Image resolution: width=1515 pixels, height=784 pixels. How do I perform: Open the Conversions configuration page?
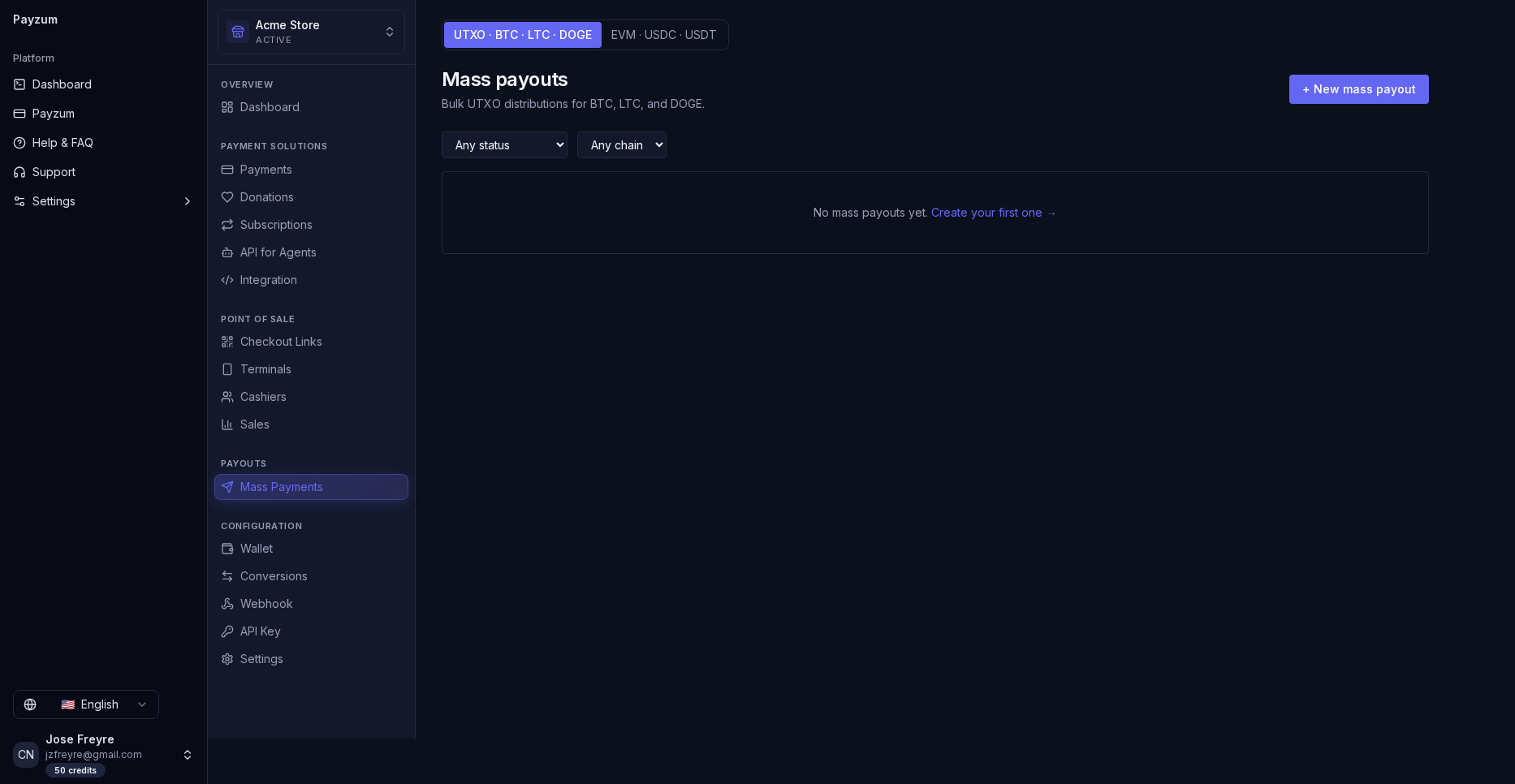[311, 576]
